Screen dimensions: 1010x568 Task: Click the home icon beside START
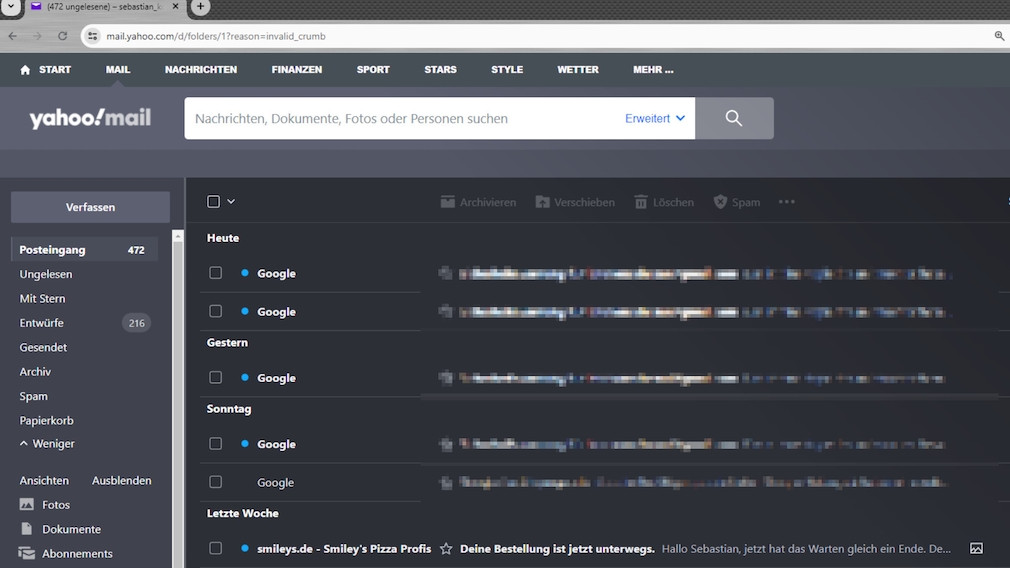(x=25, y=70)
